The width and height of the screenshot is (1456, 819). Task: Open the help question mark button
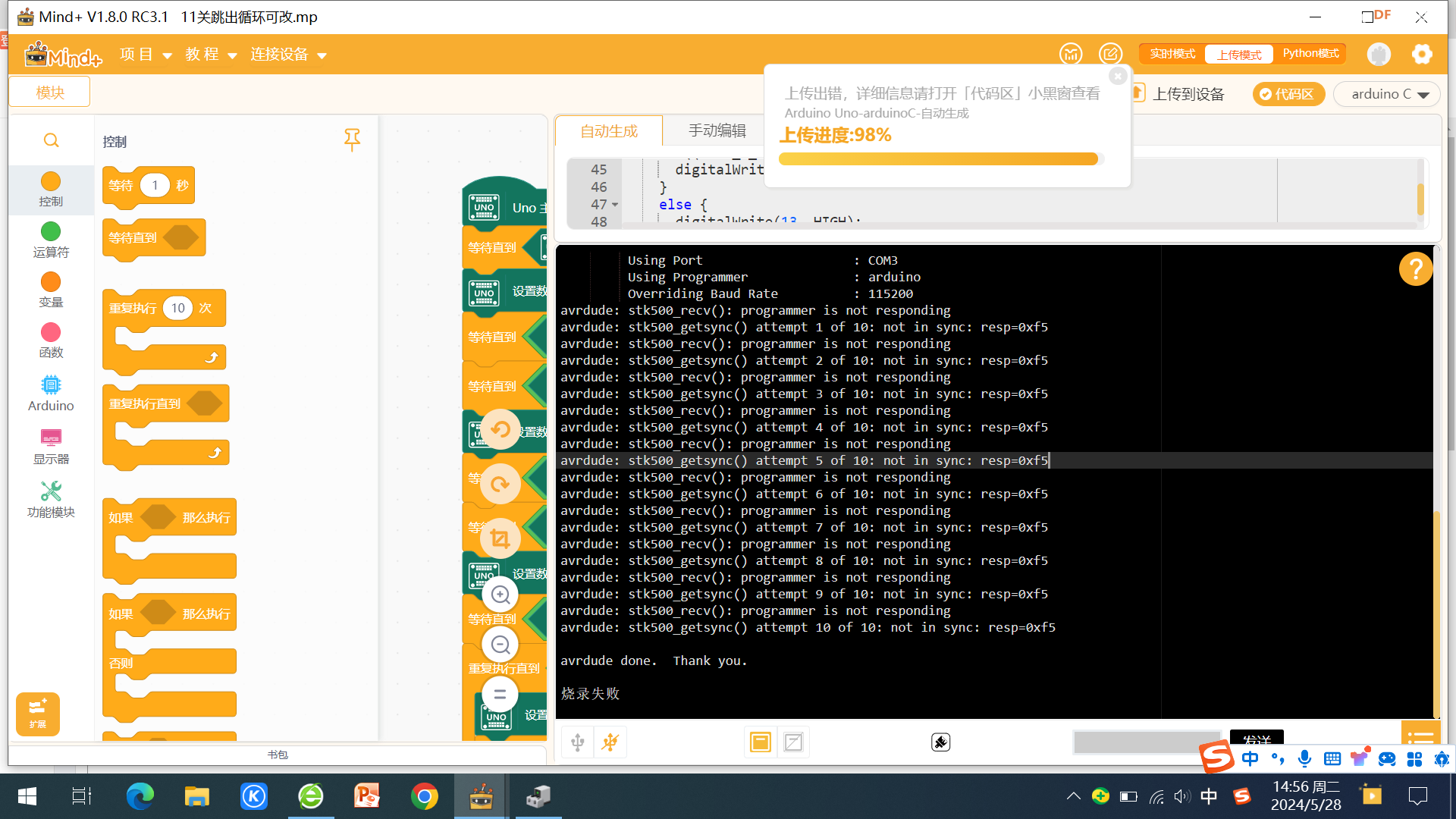pyautogui.click(x=1415, y=268)
